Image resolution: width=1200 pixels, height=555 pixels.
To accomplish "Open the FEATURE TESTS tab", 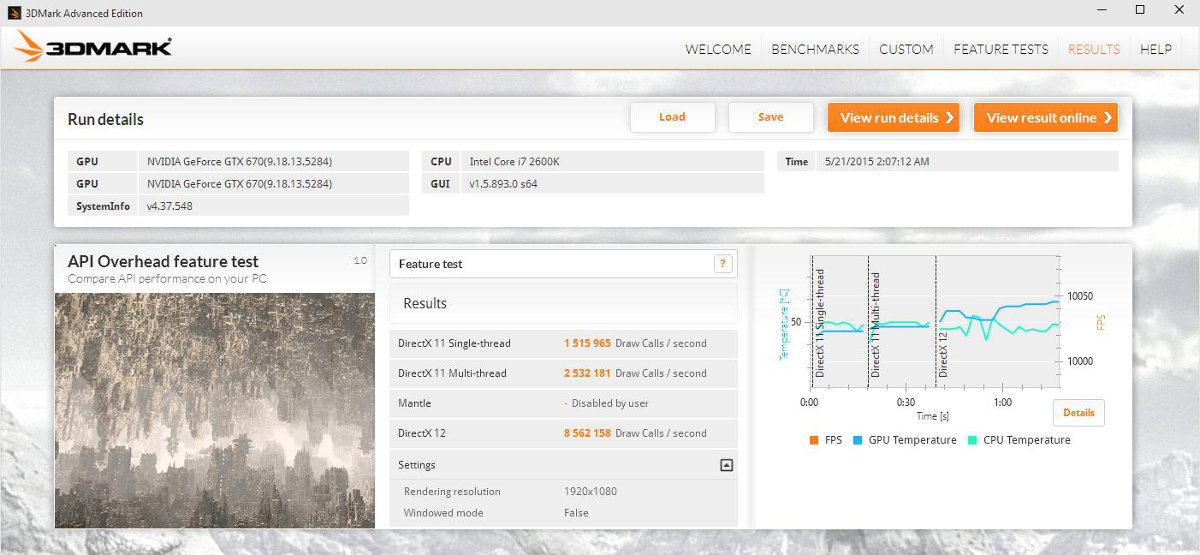I will pos(1001,49).
